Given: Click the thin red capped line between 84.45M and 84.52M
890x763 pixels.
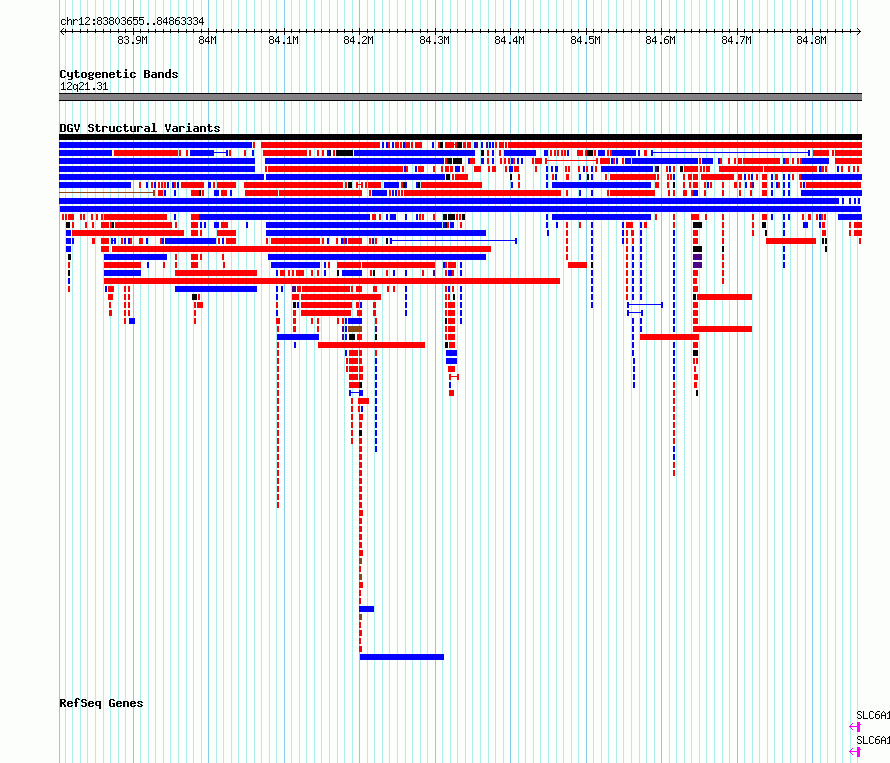Looking at the screenshot, I should 570,161.
